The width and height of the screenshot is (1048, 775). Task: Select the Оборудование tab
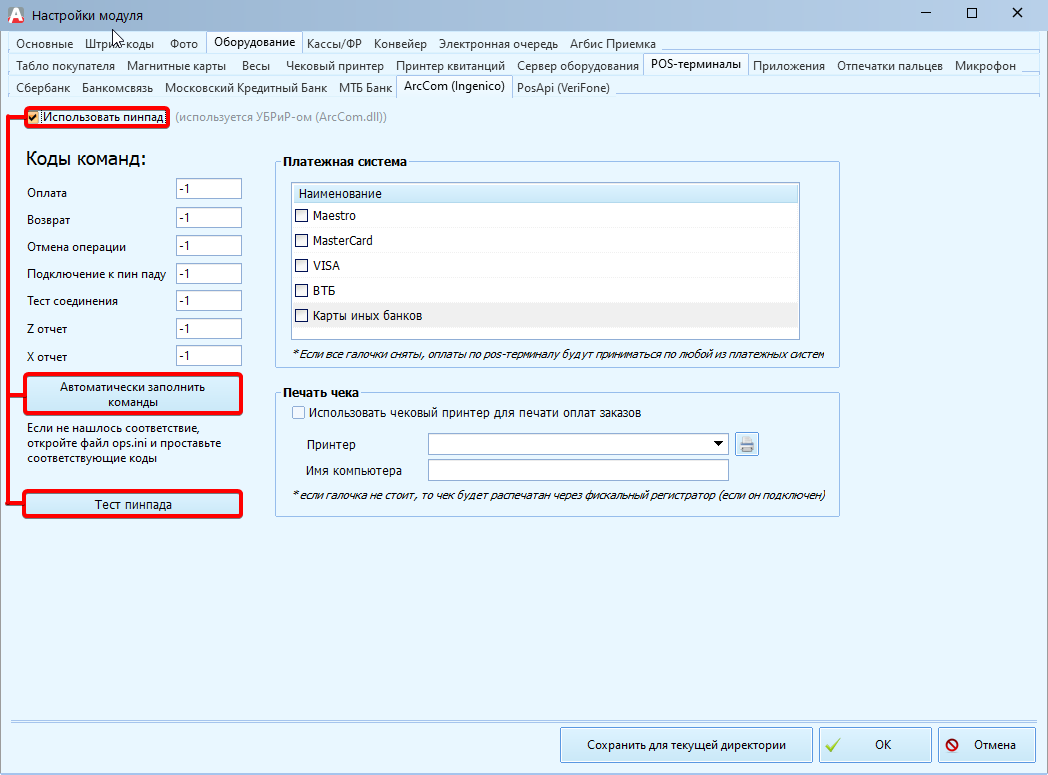coord(255,42)
